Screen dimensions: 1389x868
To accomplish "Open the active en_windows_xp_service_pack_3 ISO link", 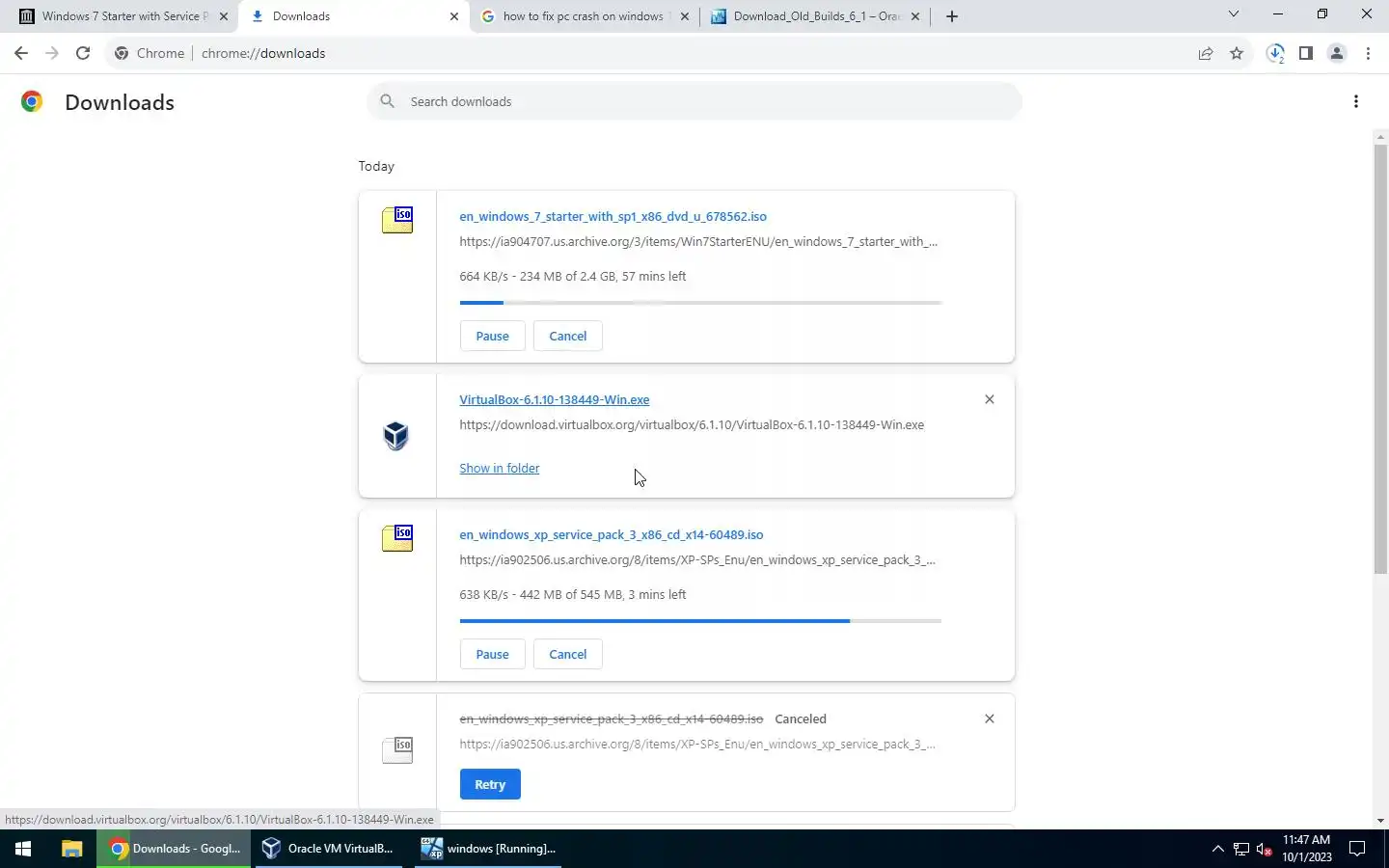I will click(x=612, y=534).
